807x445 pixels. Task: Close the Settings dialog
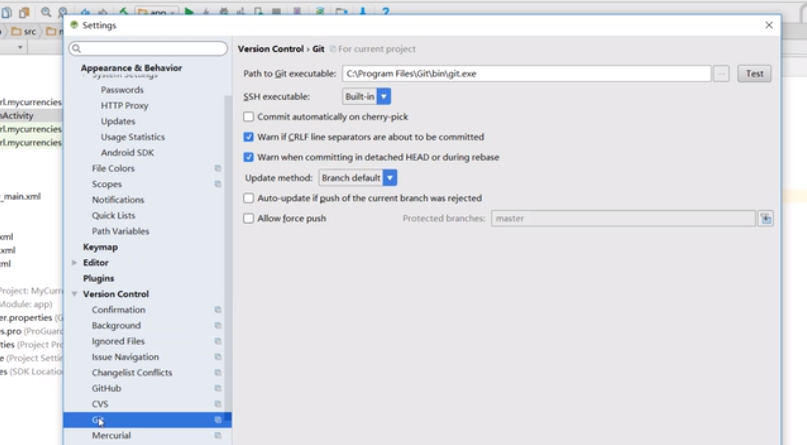coord(769,25)
